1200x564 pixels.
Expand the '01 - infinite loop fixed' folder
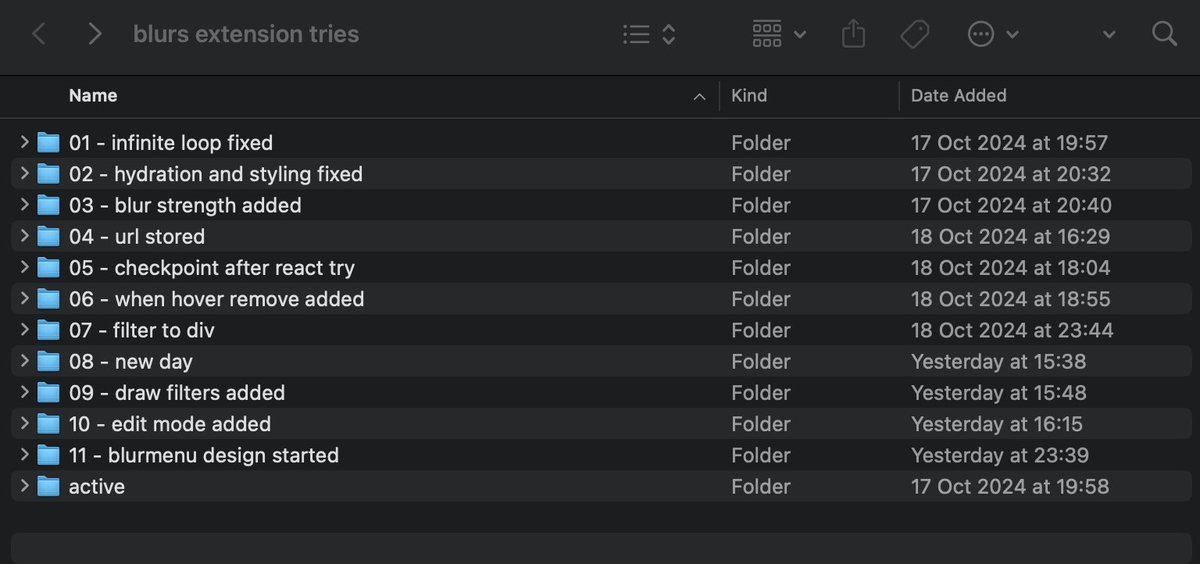[24, 142]
